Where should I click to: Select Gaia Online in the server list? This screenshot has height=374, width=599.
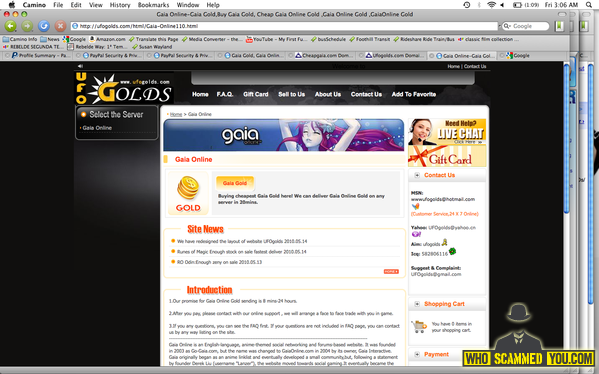pos(97,128)
